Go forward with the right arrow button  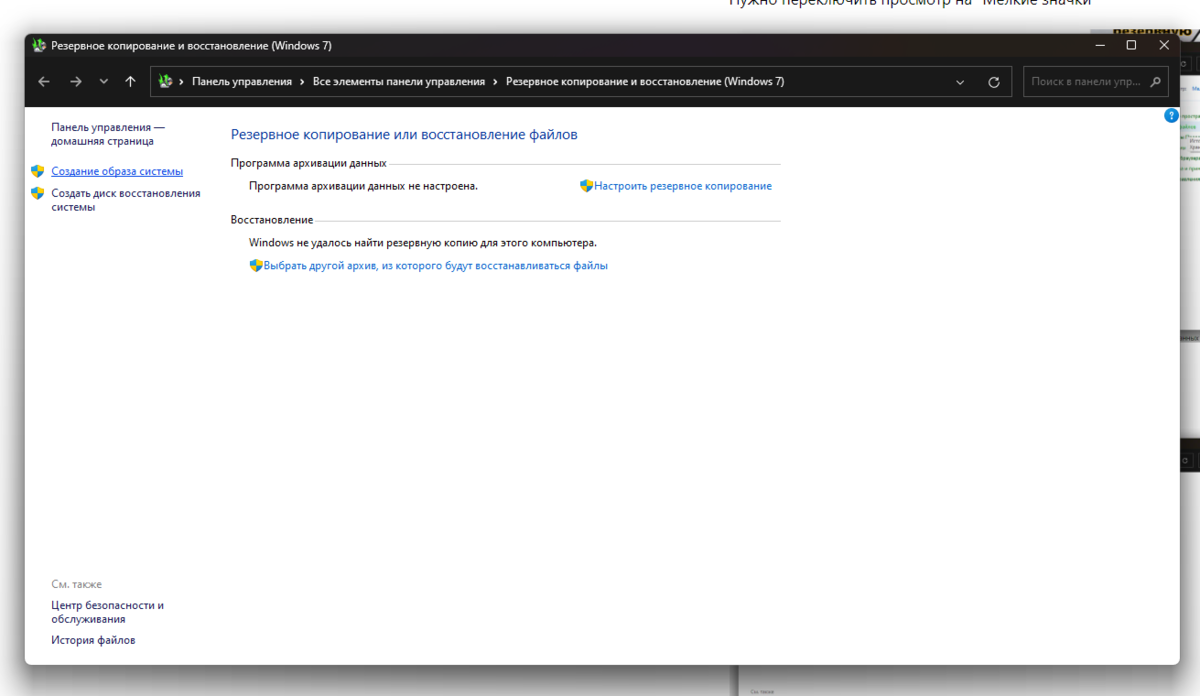click(76, 82)
